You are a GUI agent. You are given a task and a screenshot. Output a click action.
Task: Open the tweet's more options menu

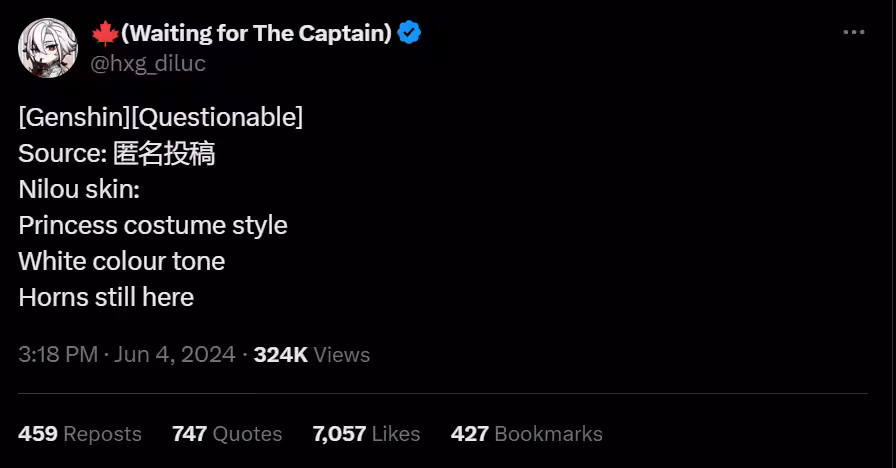click(x=853, y=33)
